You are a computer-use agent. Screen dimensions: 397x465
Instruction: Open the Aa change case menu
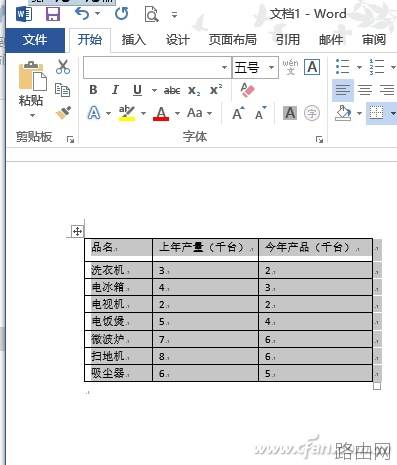[199, 113]
